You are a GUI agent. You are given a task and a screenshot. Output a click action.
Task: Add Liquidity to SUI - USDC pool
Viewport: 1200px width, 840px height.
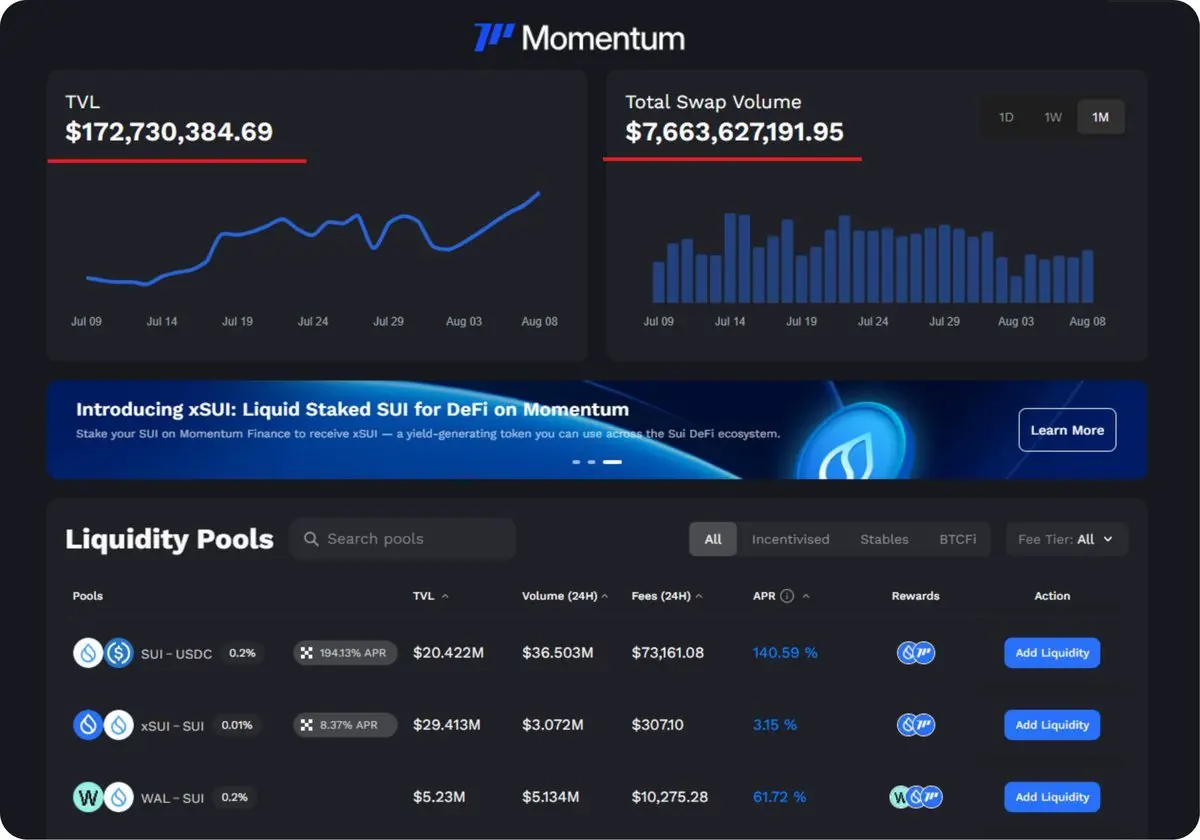pyautogui.click(x=1052, y=653)
